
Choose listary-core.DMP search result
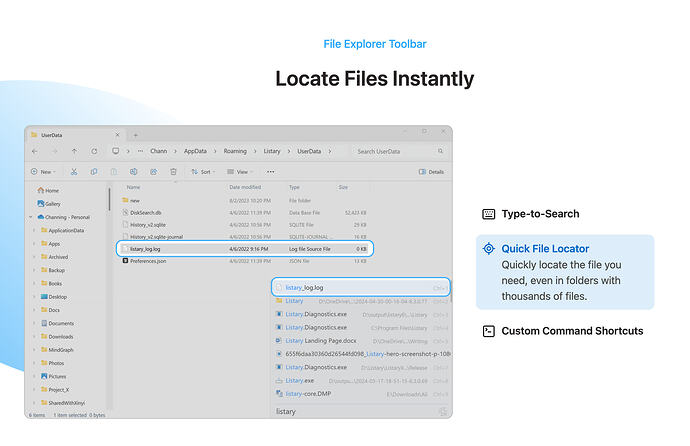click(361, 394)
